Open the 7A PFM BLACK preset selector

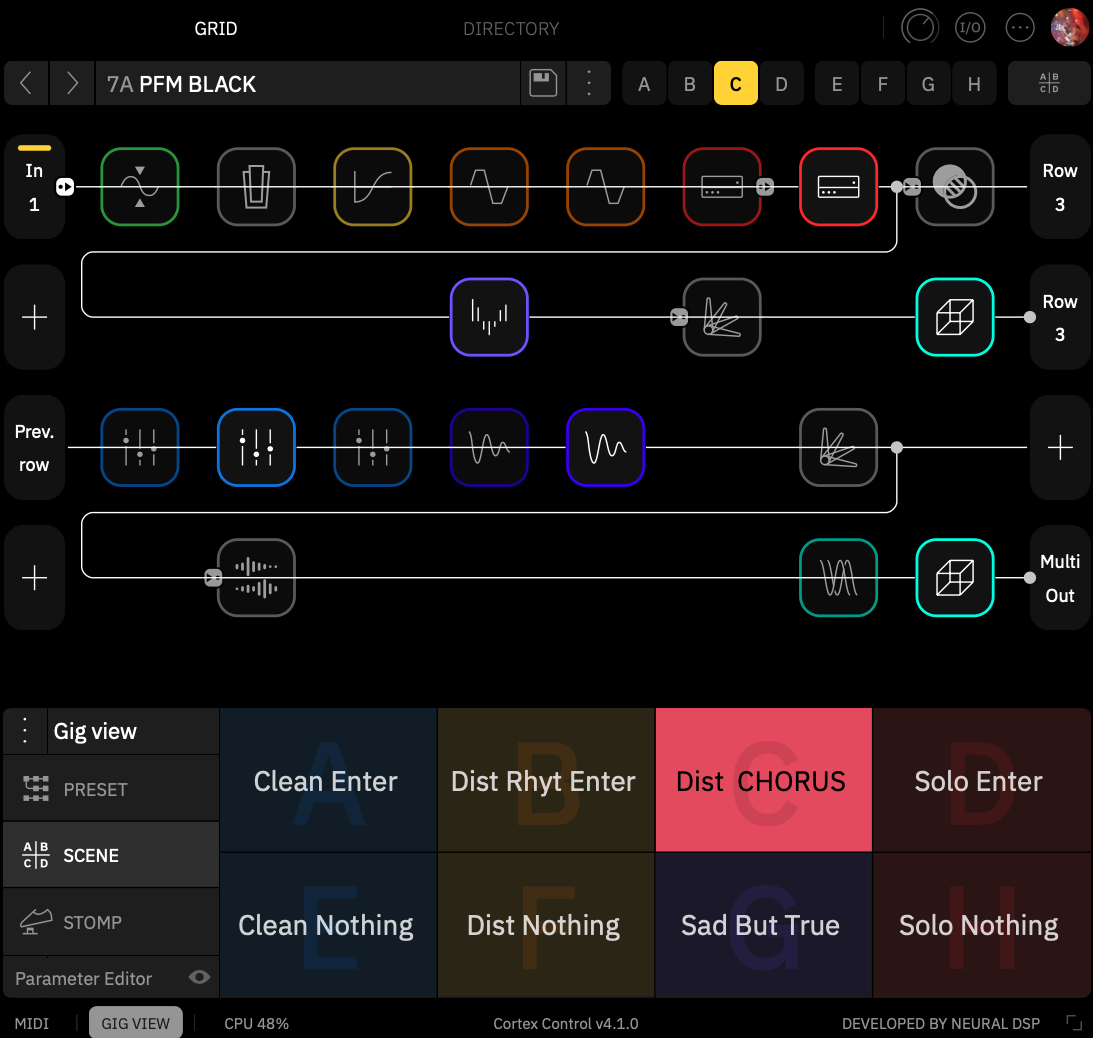[x=307, y=84]
